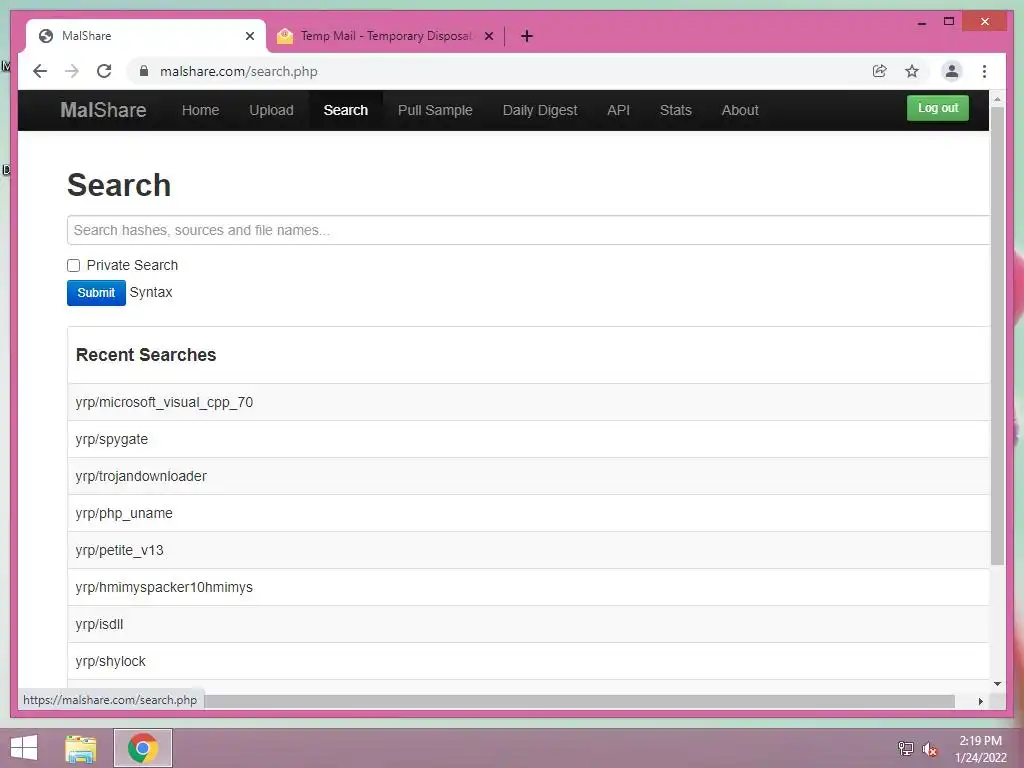Image resolution: width=1024 pixels, height=768 pixels.
Task: Focus the search hashes input field
Action: coord(528,230)
